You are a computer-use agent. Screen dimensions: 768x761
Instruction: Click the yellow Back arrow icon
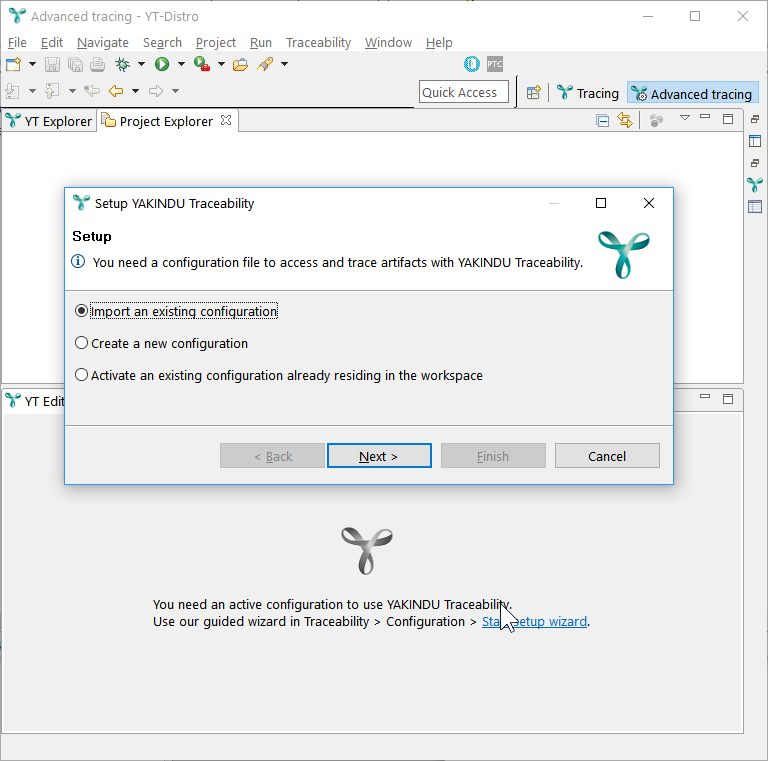(116, 91)
